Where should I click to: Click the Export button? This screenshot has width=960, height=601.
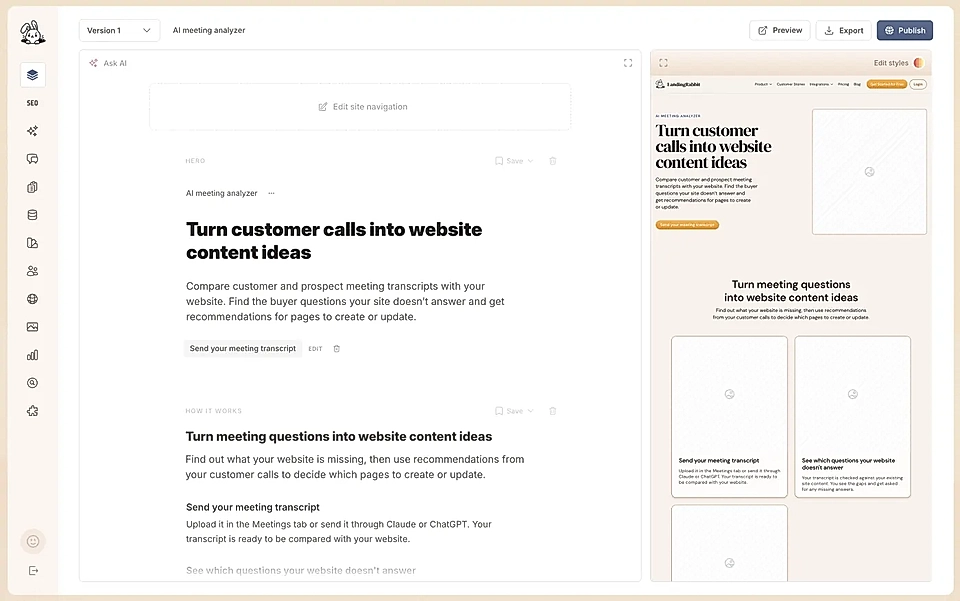pyautogui.click(x=843, y=31)
